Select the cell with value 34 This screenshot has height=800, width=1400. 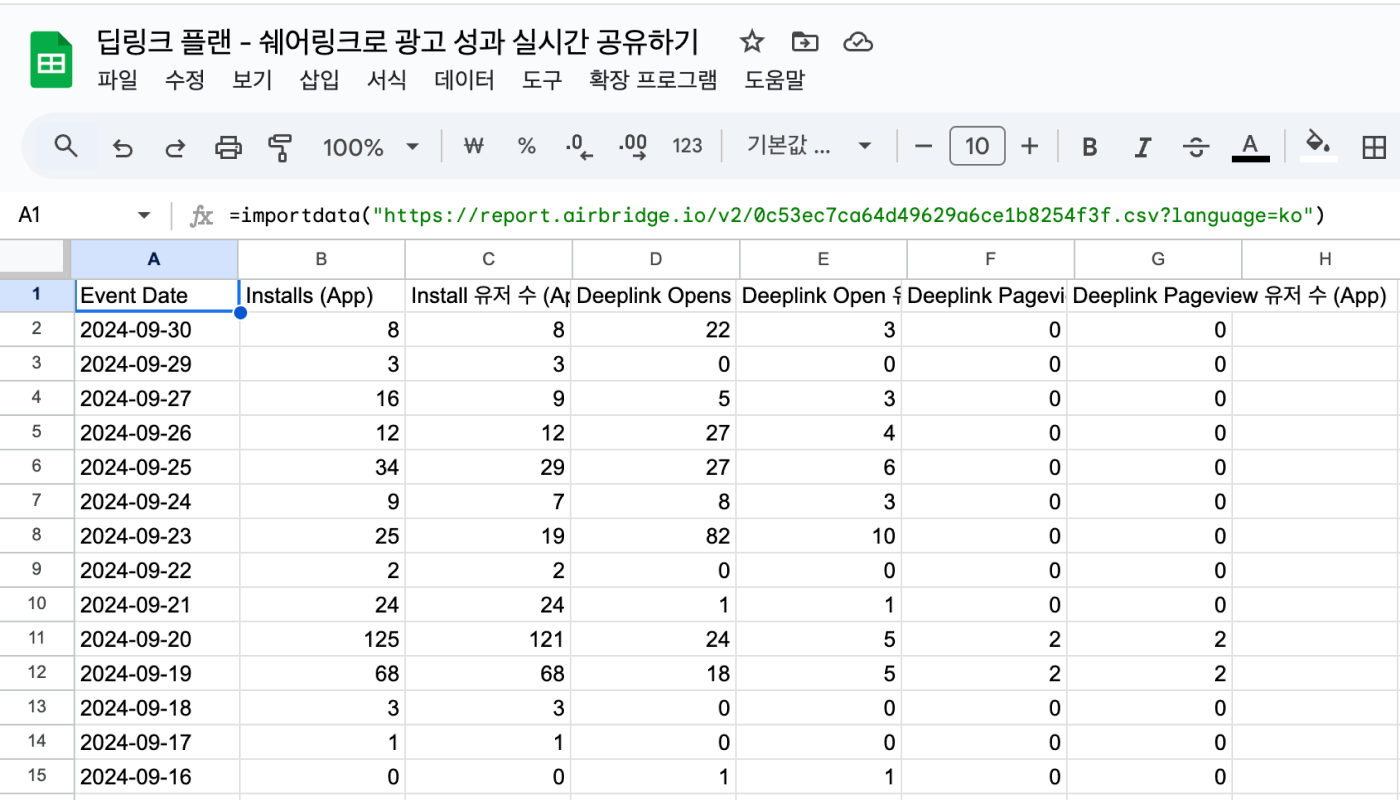tap(322, 467)
